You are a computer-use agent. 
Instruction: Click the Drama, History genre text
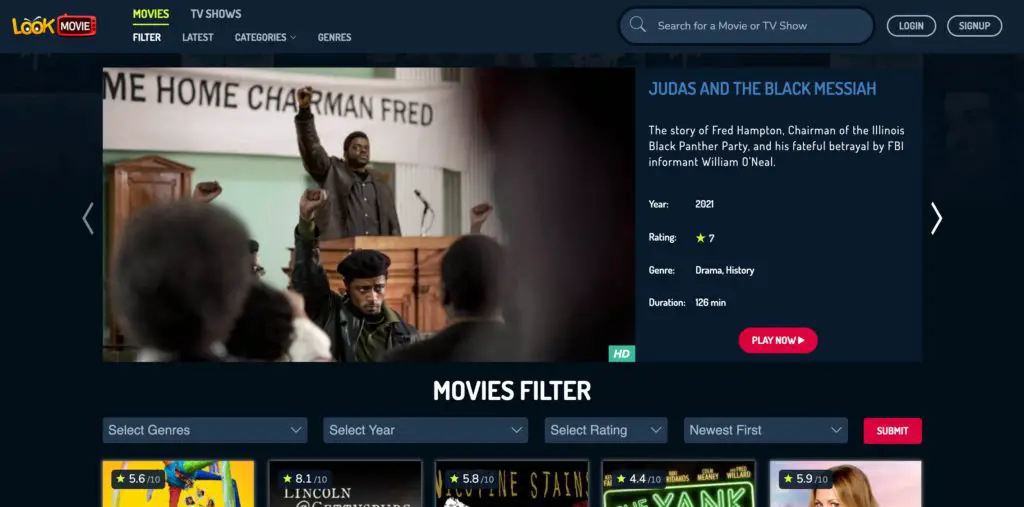[x=725, y=270]
